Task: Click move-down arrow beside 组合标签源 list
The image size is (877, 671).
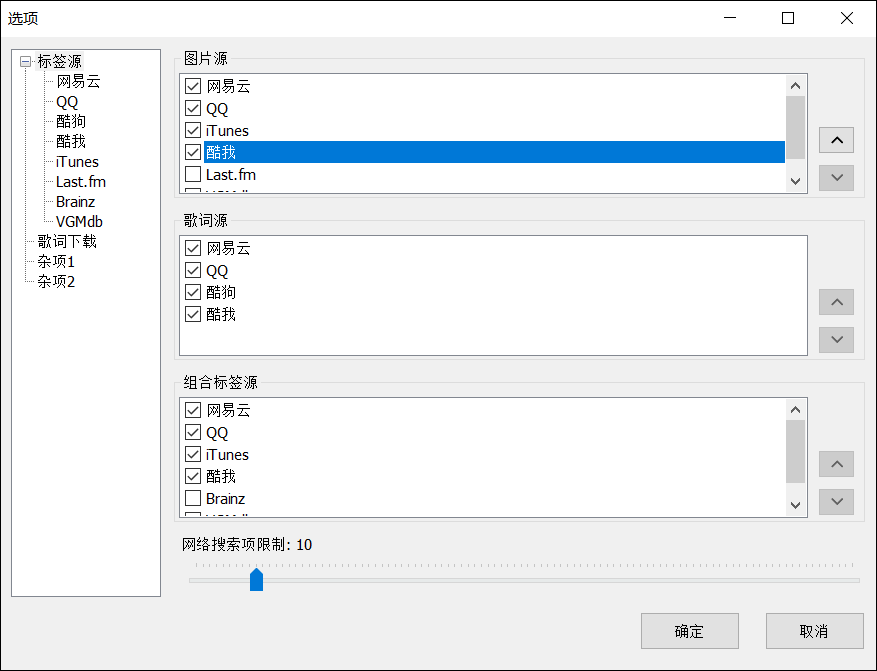Action: (x=836, y=501)
